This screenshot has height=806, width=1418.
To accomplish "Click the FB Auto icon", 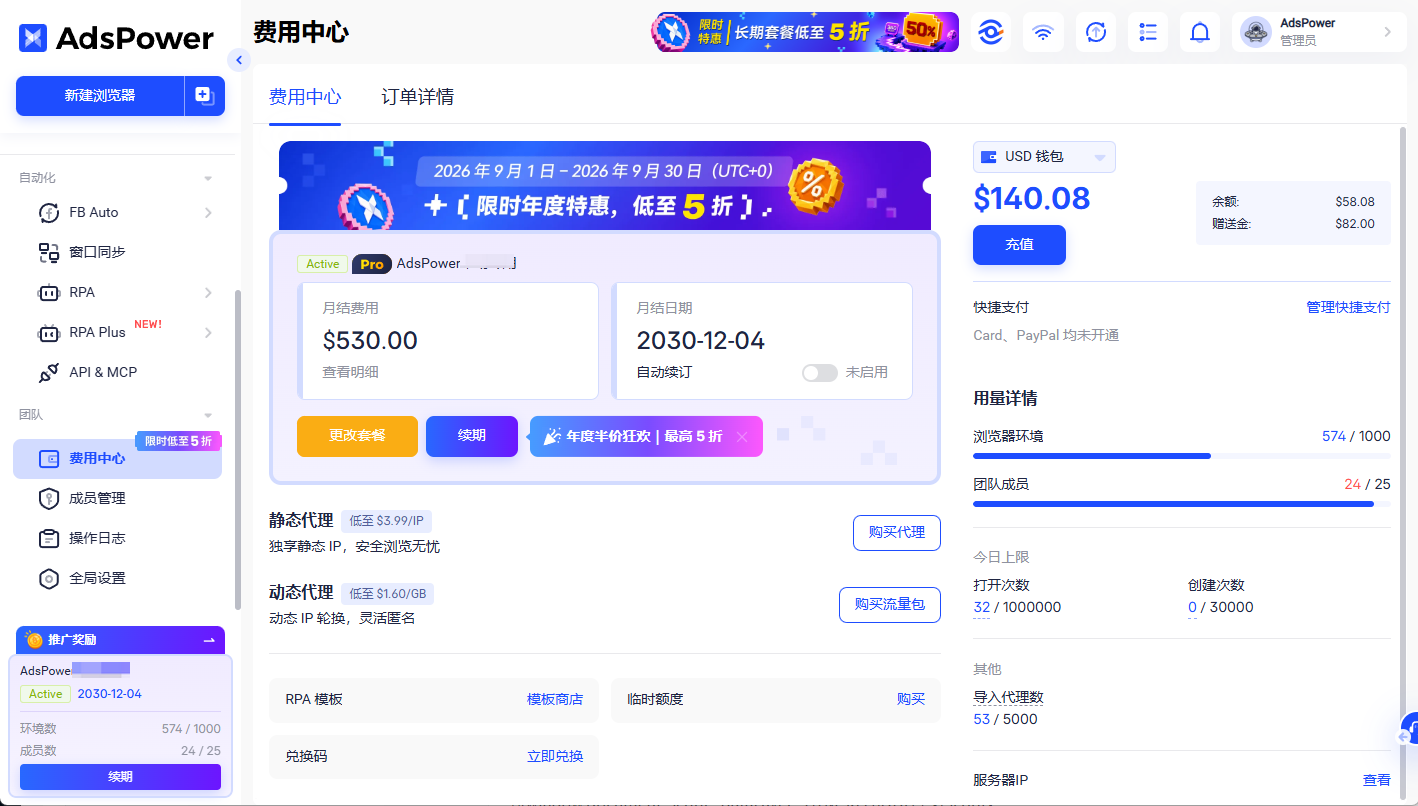I will click(49, 212).
